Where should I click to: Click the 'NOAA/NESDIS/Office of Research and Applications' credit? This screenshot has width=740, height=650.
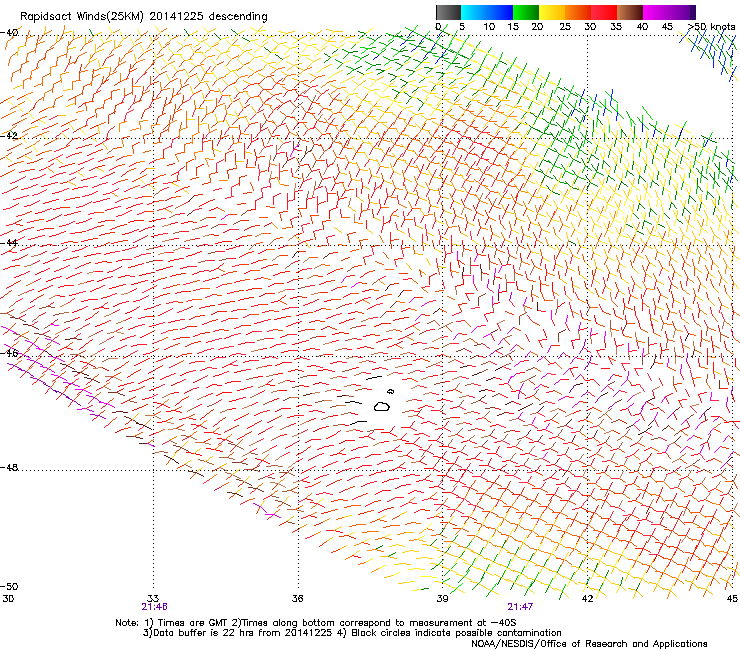pyautogui.click(x=589, y=644)
